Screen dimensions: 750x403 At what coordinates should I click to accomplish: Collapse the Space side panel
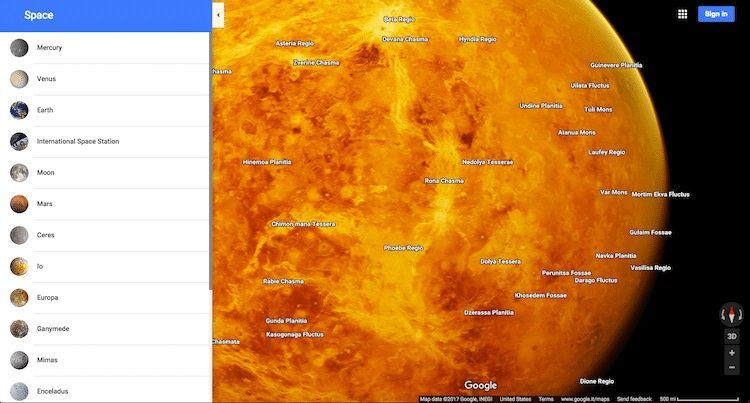coord(218,15)
